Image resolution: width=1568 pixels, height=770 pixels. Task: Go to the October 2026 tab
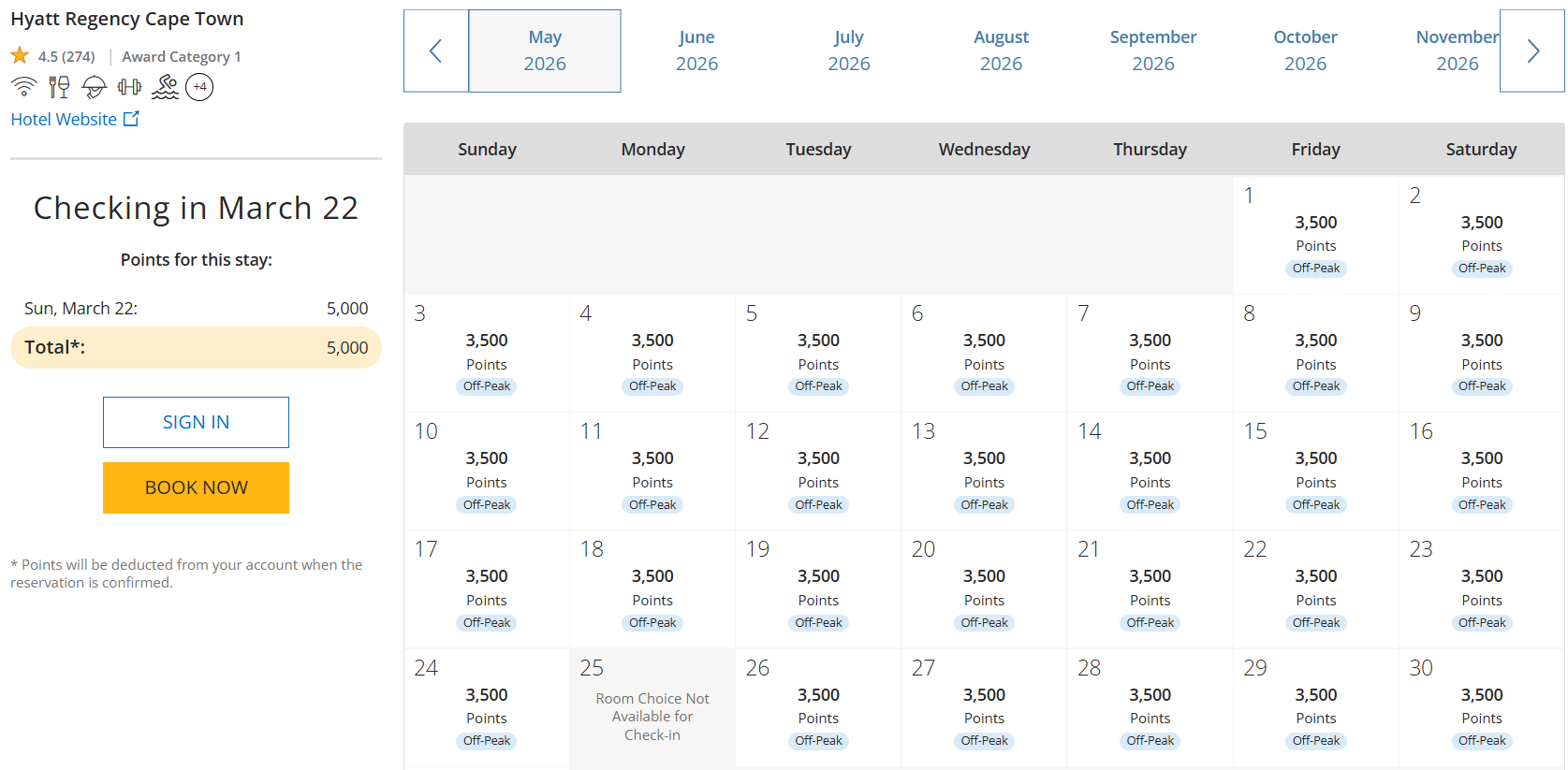point(1305,51)
